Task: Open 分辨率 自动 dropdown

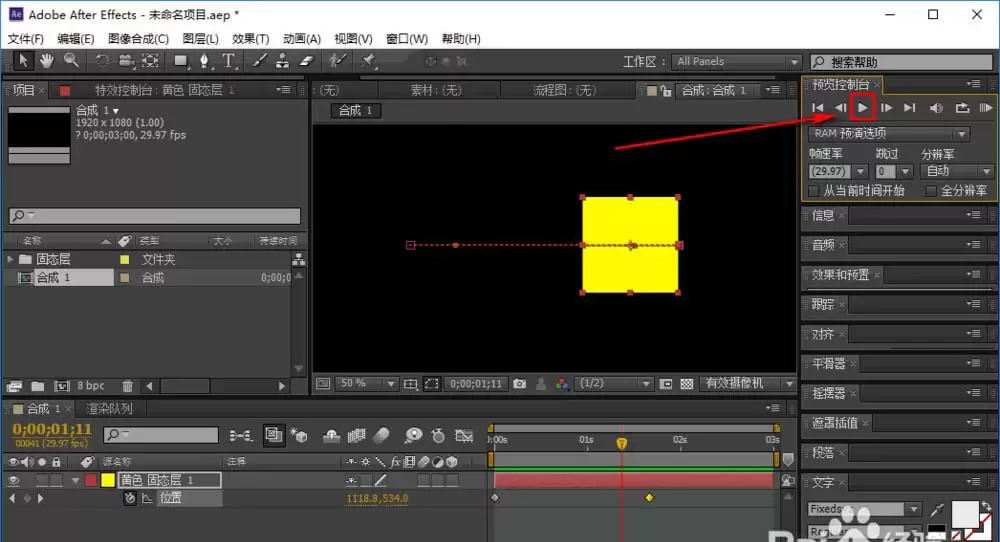Action: pyautogui.click(x=957, y=171)
